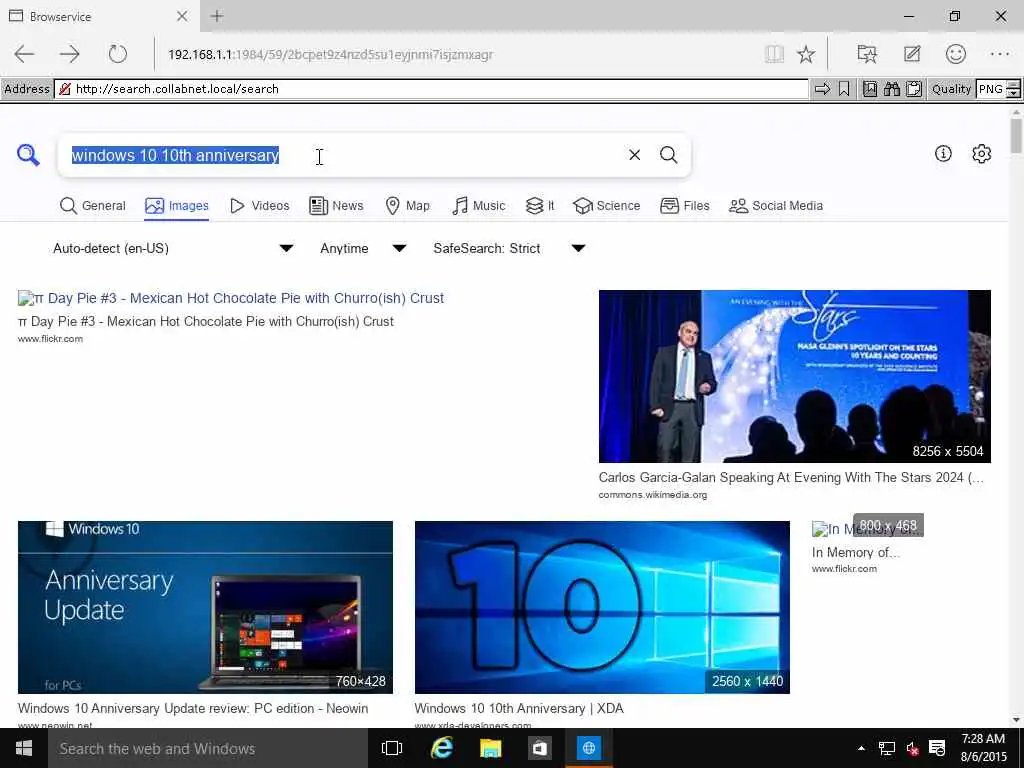Go forward in Edge browser
The height and width of the screenshot is (768, 1024).
70,54
